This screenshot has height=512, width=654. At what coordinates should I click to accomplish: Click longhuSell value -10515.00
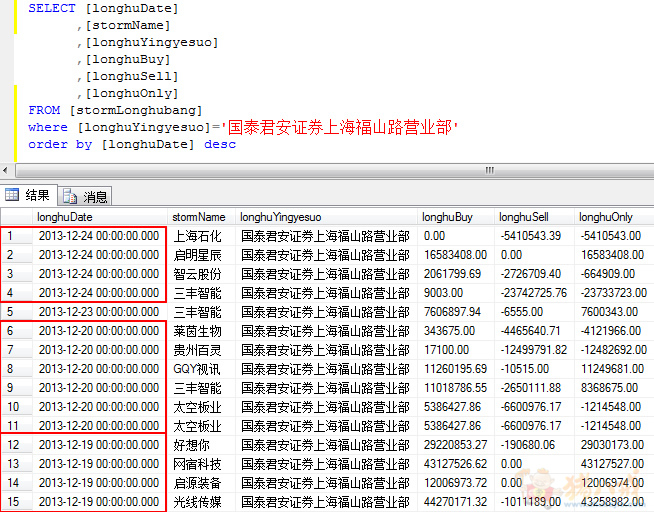tap(525, 369)
